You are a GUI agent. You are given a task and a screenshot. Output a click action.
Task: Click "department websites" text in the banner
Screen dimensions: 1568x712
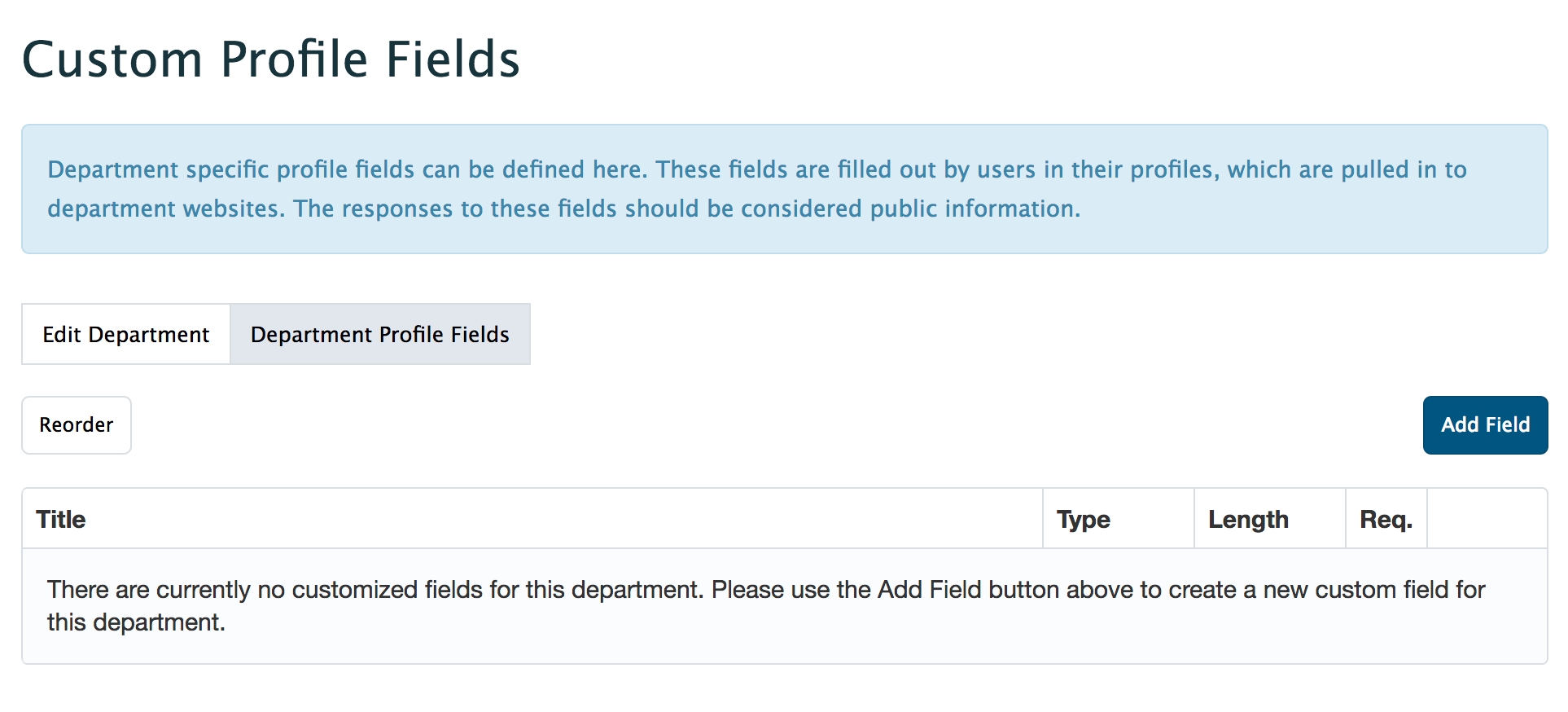coord(165,209)
